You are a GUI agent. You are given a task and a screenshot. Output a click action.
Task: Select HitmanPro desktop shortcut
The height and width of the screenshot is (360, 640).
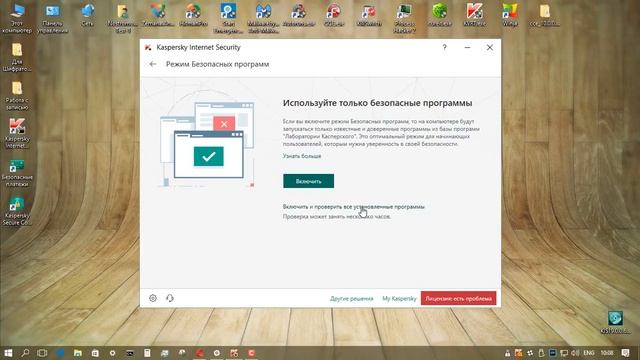click(193, 16)
